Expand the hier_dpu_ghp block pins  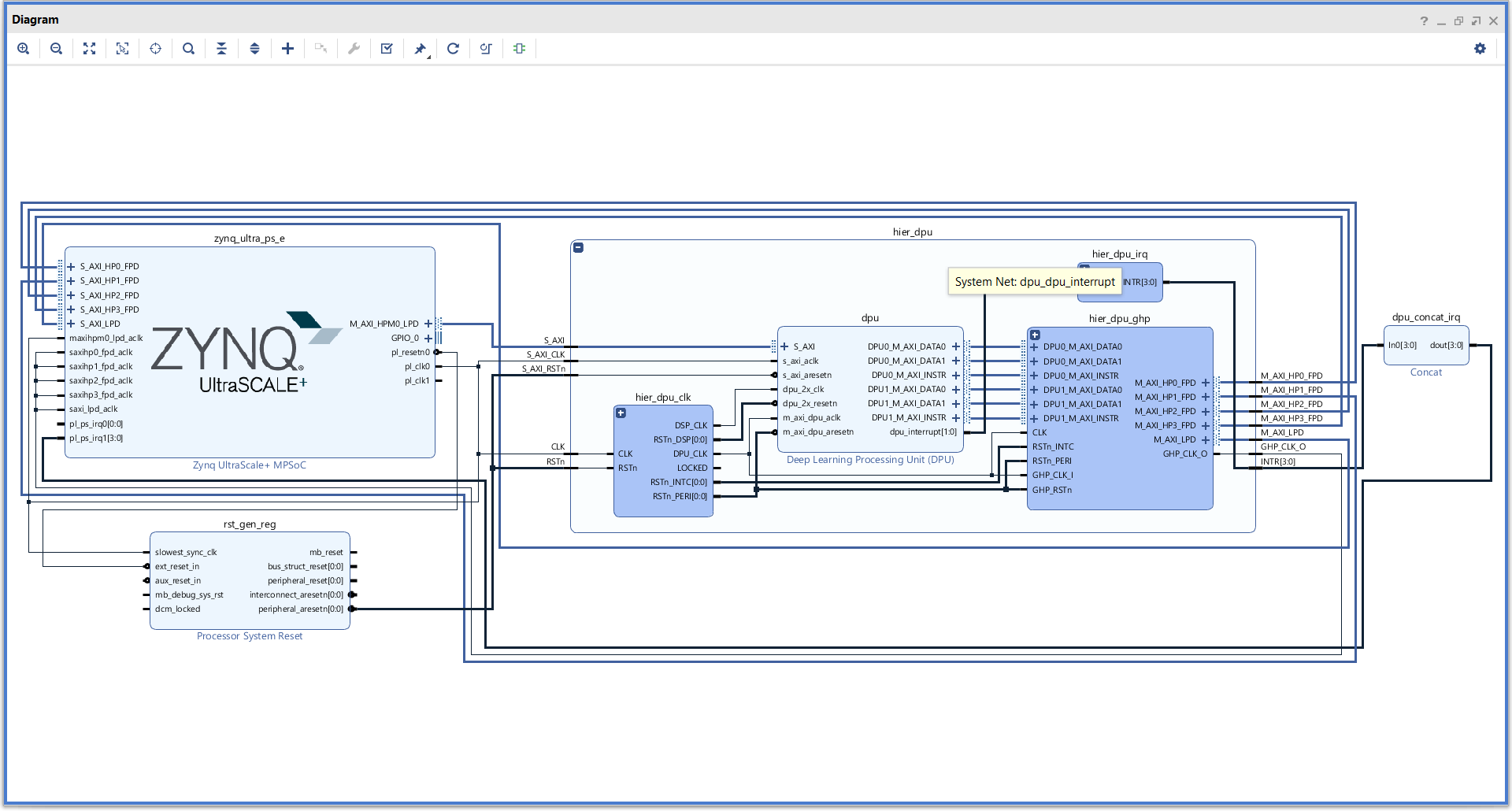1035,335
